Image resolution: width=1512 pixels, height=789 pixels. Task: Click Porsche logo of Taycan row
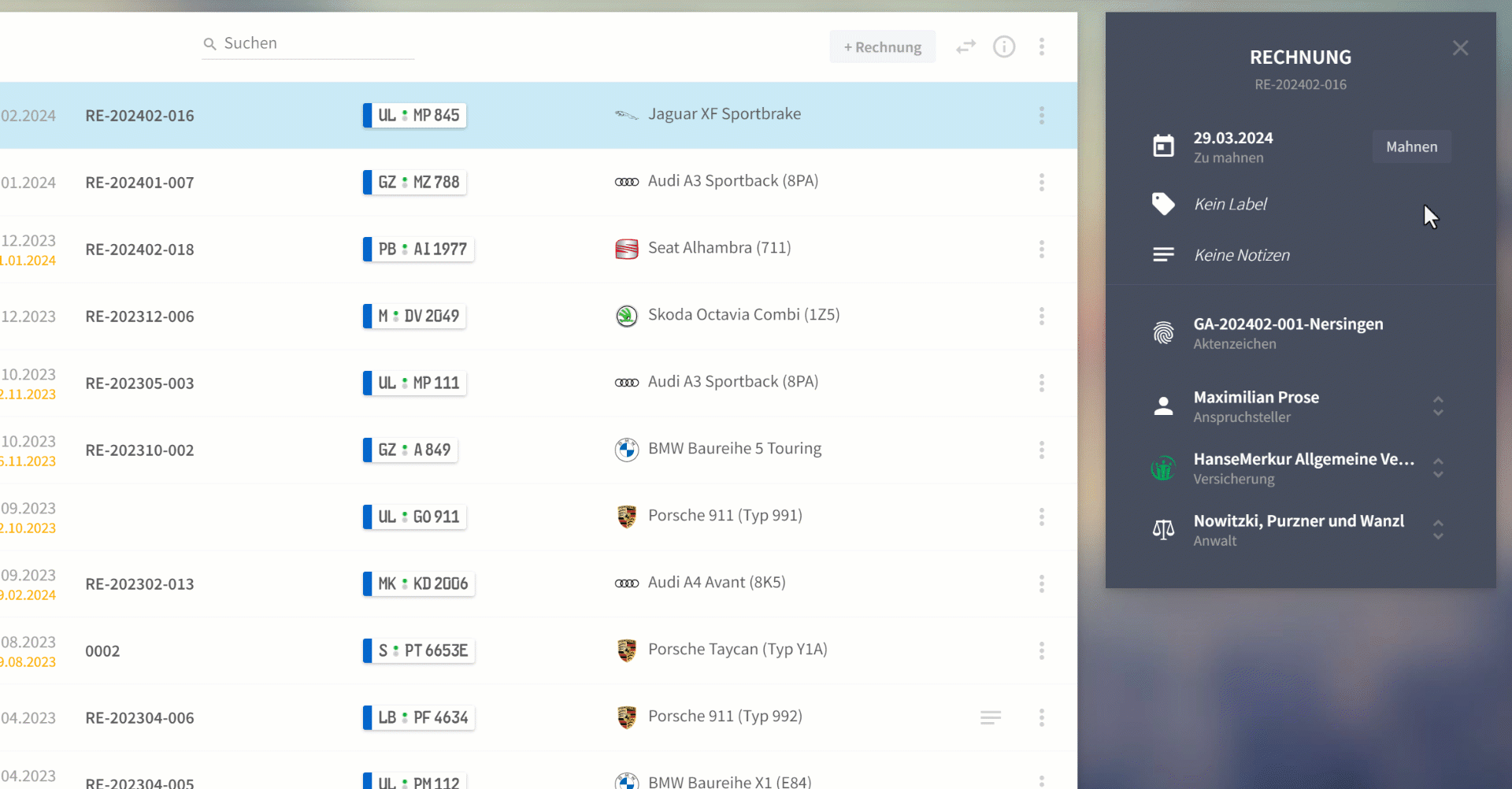[x=627, y=650]
